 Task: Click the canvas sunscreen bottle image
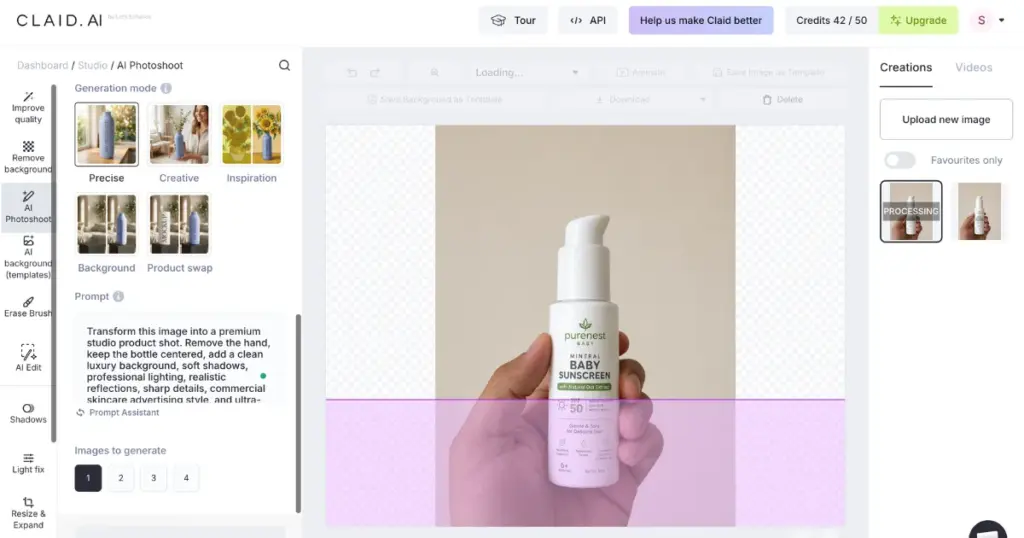coord(584,326)
